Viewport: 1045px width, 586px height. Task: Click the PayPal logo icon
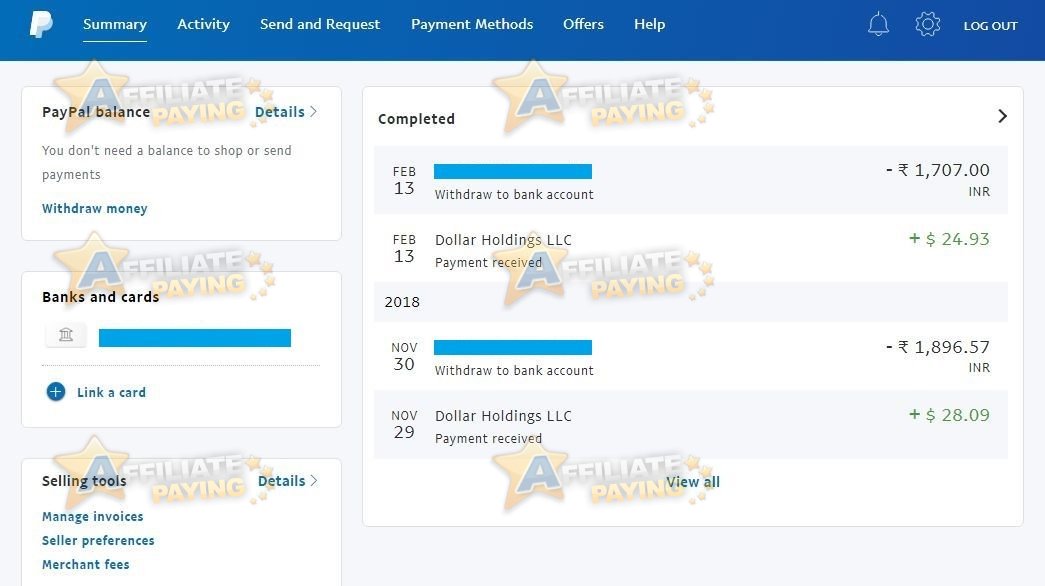(x=41, y=25)
